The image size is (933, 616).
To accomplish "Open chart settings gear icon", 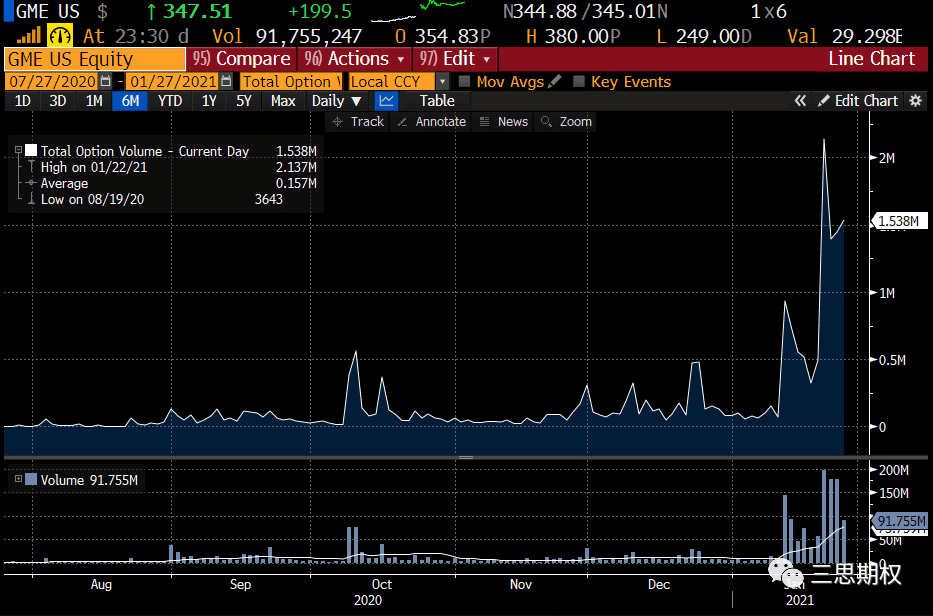I will (x=916, y=101).
